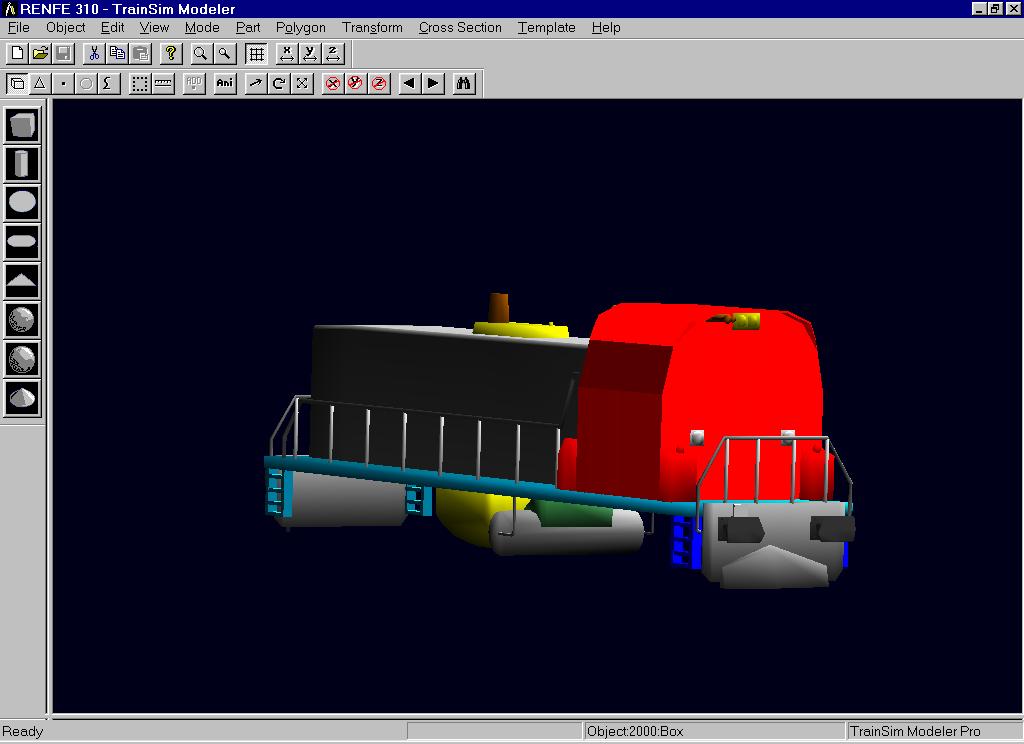Image resolution: width=1024 pixels, height=744 pixels.
Task: Open the Template menu
Action: point(546,27)
